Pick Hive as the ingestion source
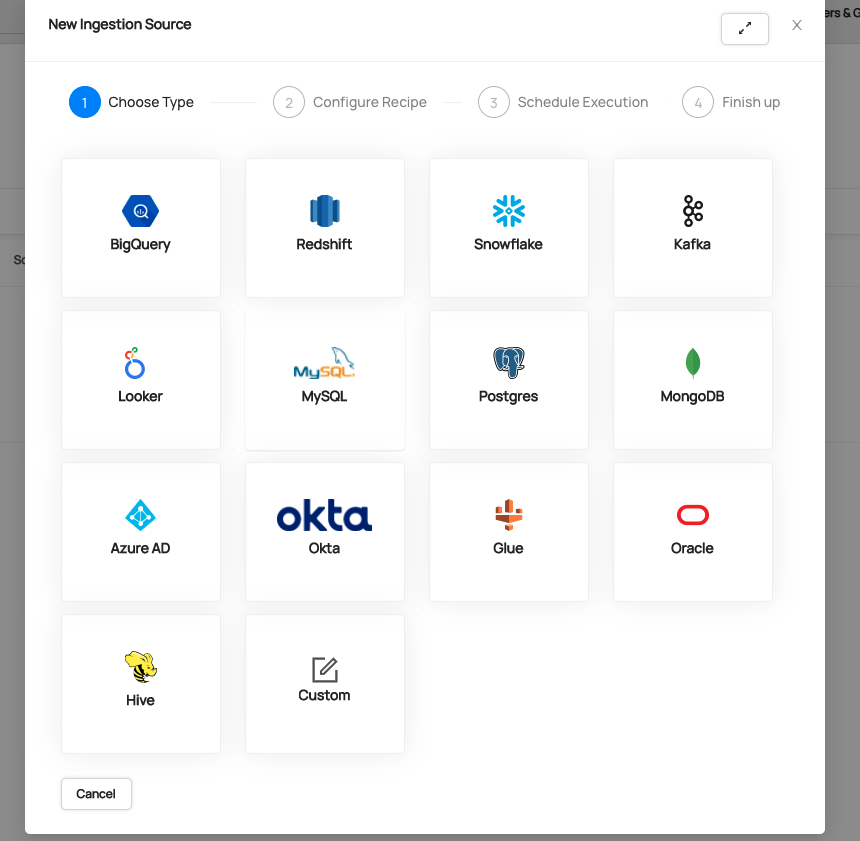This screenshot has height=841, width=860. (x=140, y=684)
